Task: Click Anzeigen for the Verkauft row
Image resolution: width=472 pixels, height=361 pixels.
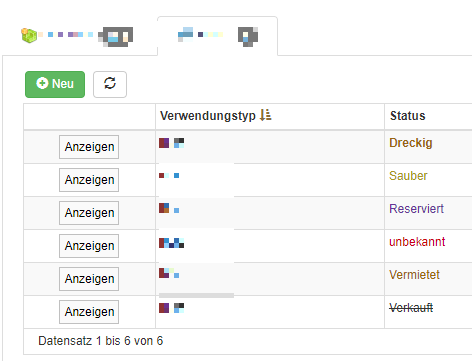Action: coord(89,312)
